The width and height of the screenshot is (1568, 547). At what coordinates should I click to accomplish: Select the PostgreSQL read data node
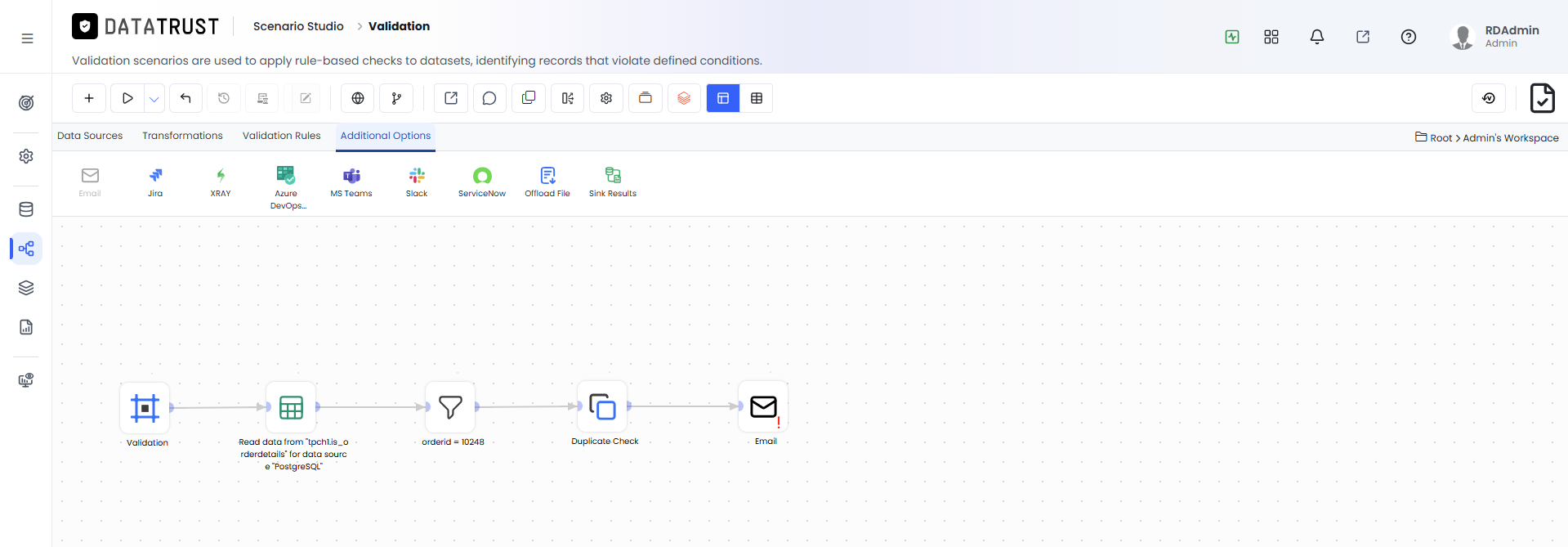point(291,407)
